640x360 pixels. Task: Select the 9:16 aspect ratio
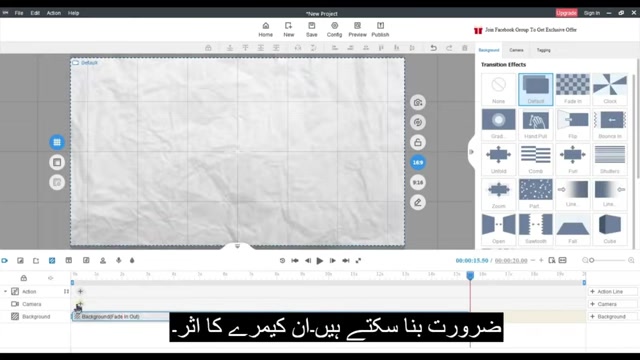(x=418, y=182)
